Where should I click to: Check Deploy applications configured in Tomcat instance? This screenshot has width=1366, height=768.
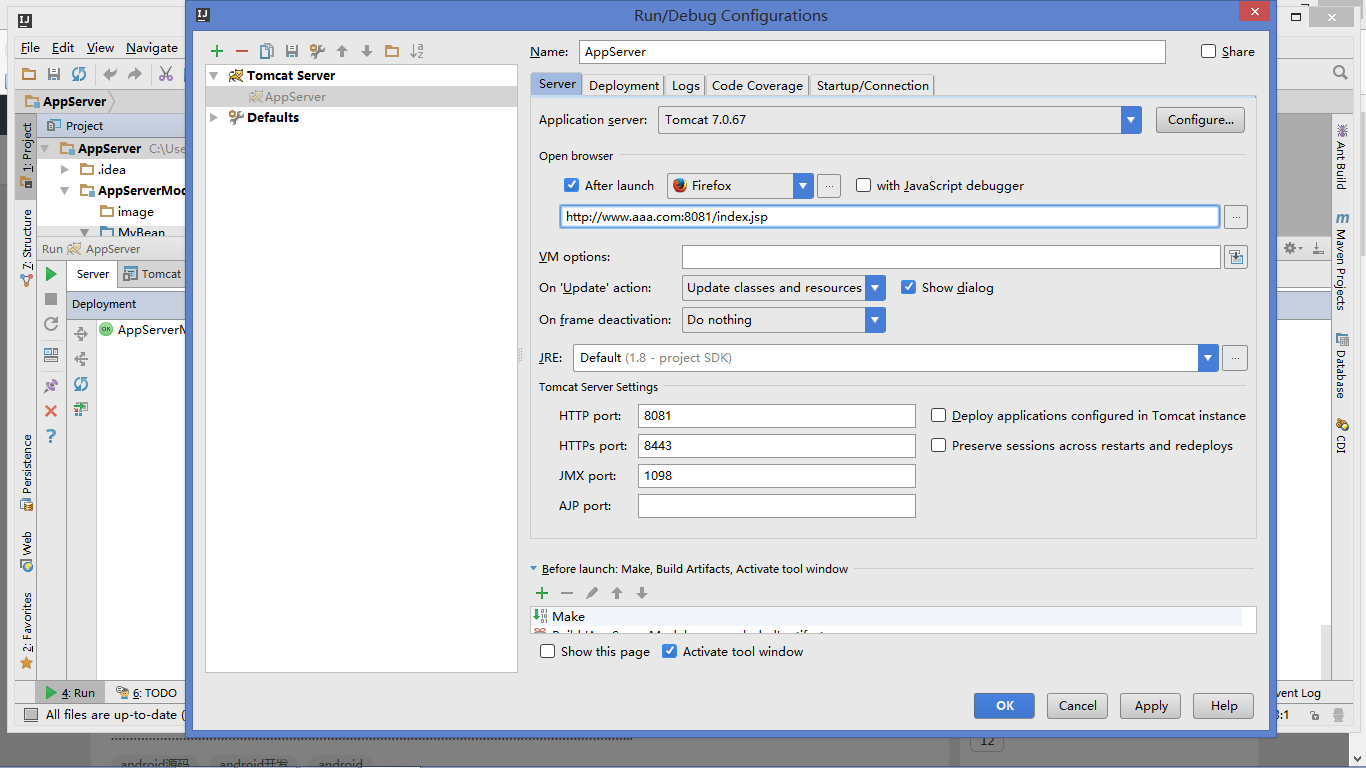click(939, 415)
